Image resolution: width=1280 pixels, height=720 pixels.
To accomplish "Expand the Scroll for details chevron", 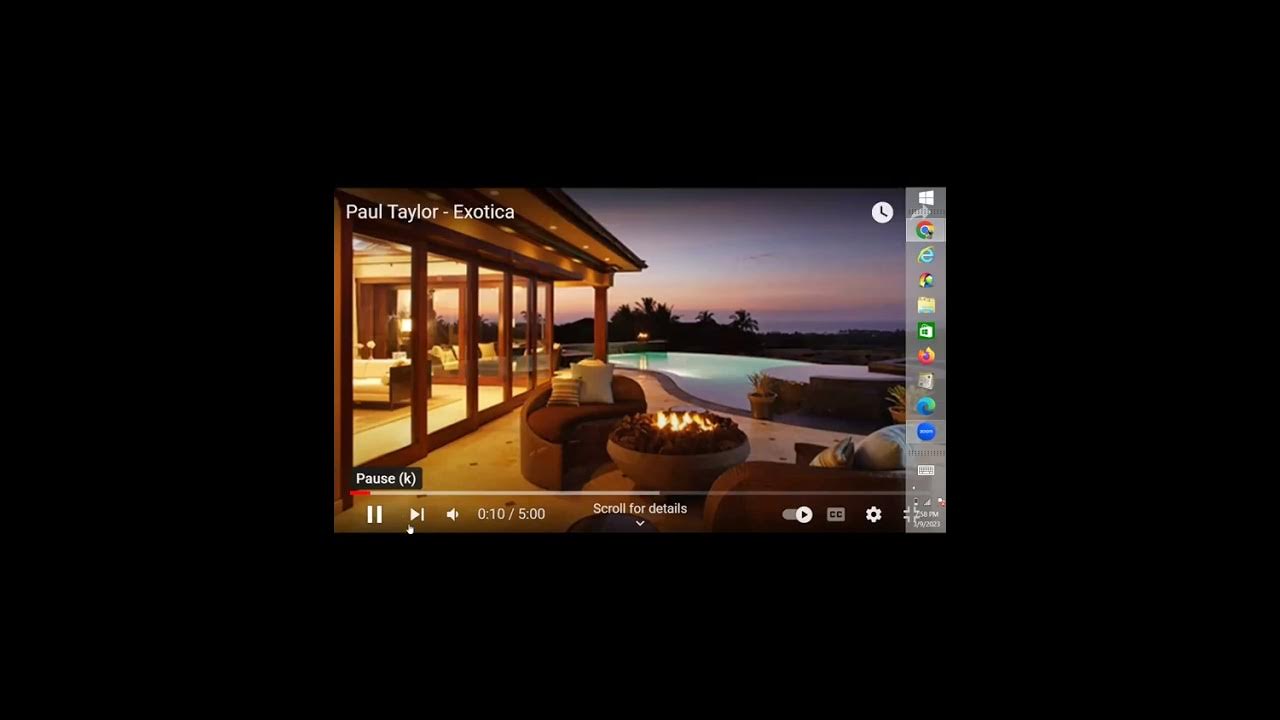I will pos(640,523).
